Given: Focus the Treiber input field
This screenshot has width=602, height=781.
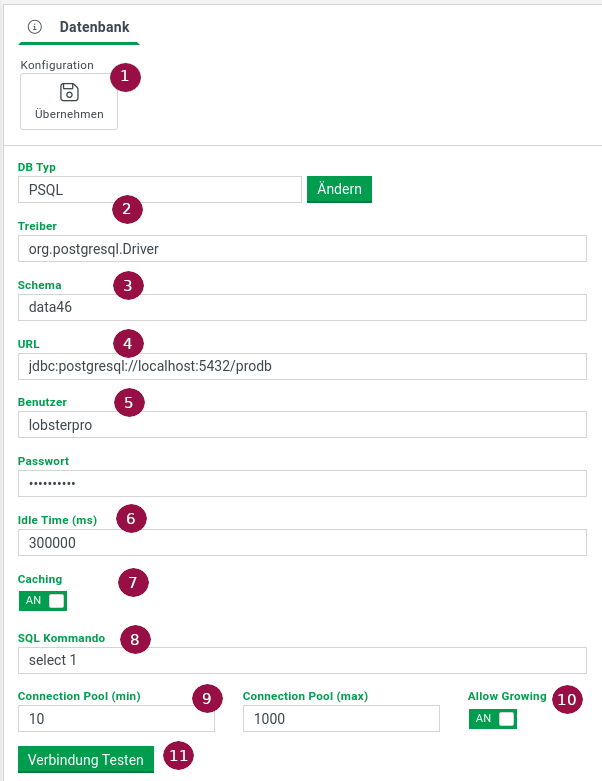Looking at the screenshot, I should (301, 249).
